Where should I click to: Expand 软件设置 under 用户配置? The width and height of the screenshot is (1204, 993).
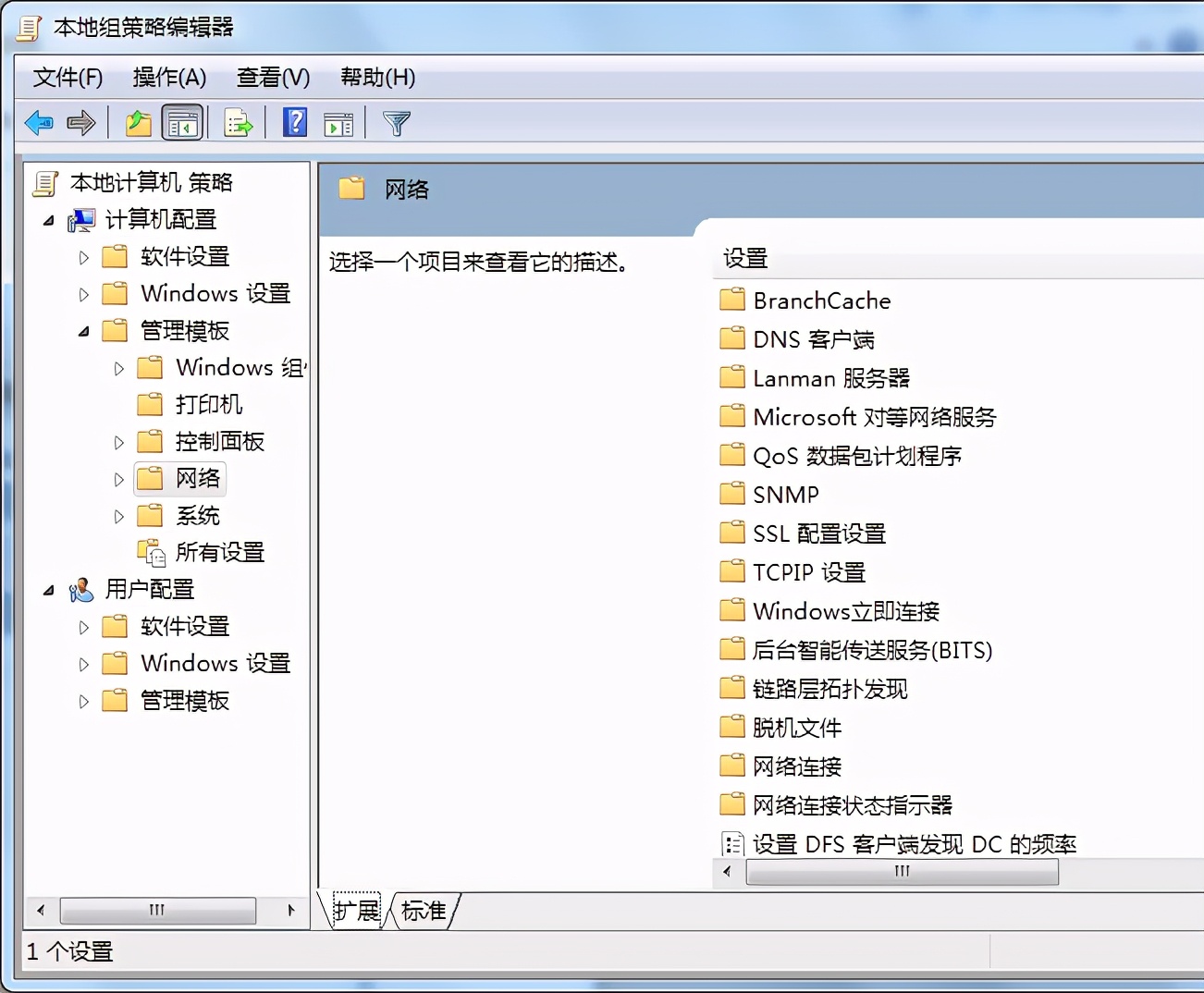83,627
